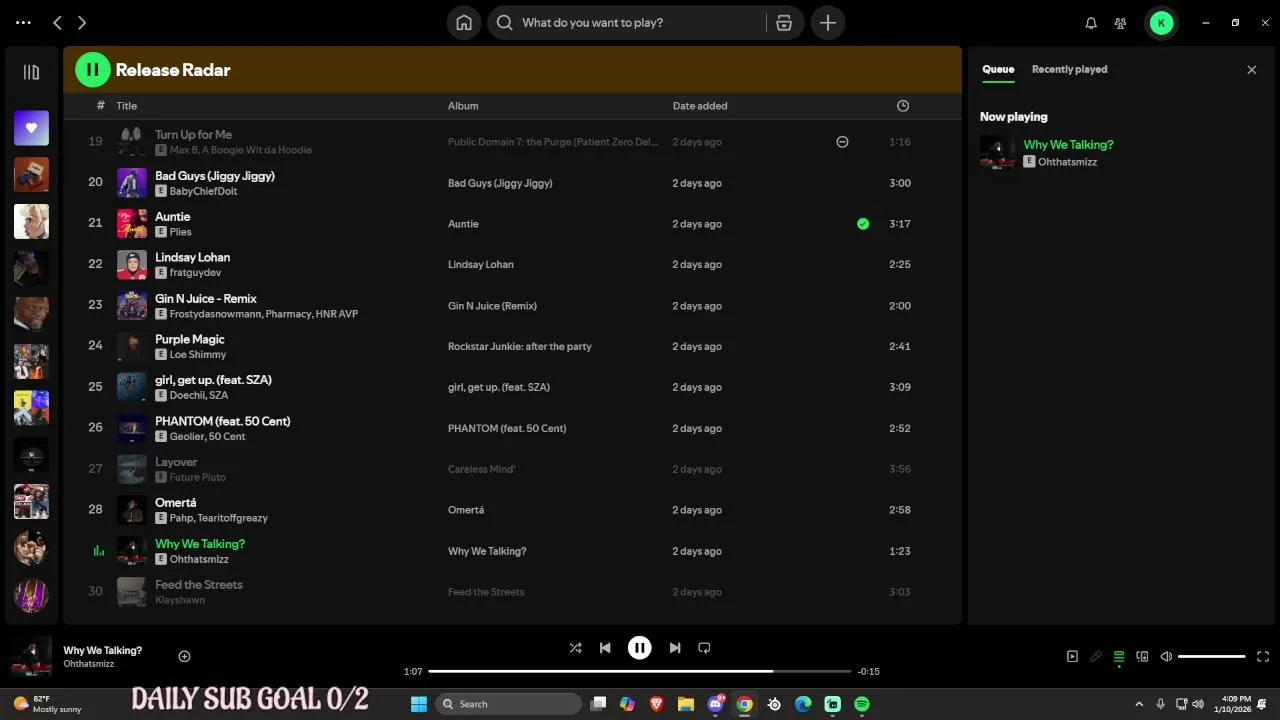Open album Rockstar Junkie: after the party

pyautogui.click(x=520, y=346)
